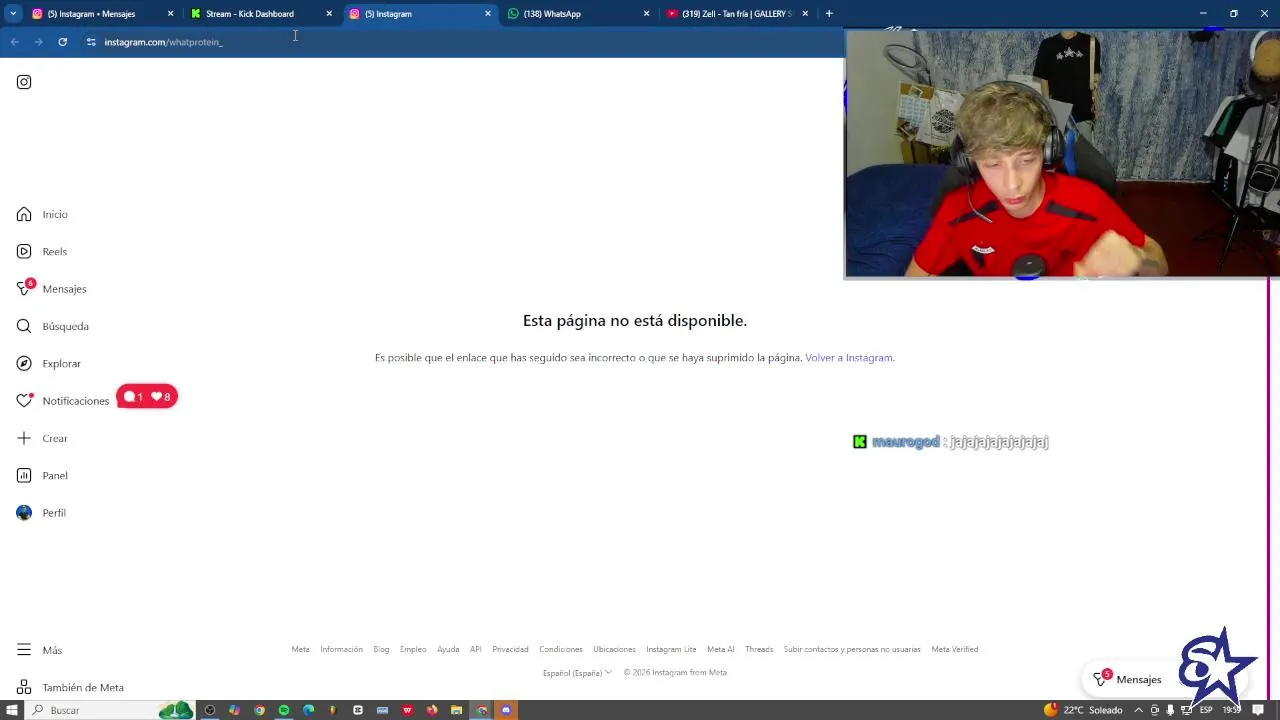Click the API footer link

pyautogui.click(x=476, y=649)
